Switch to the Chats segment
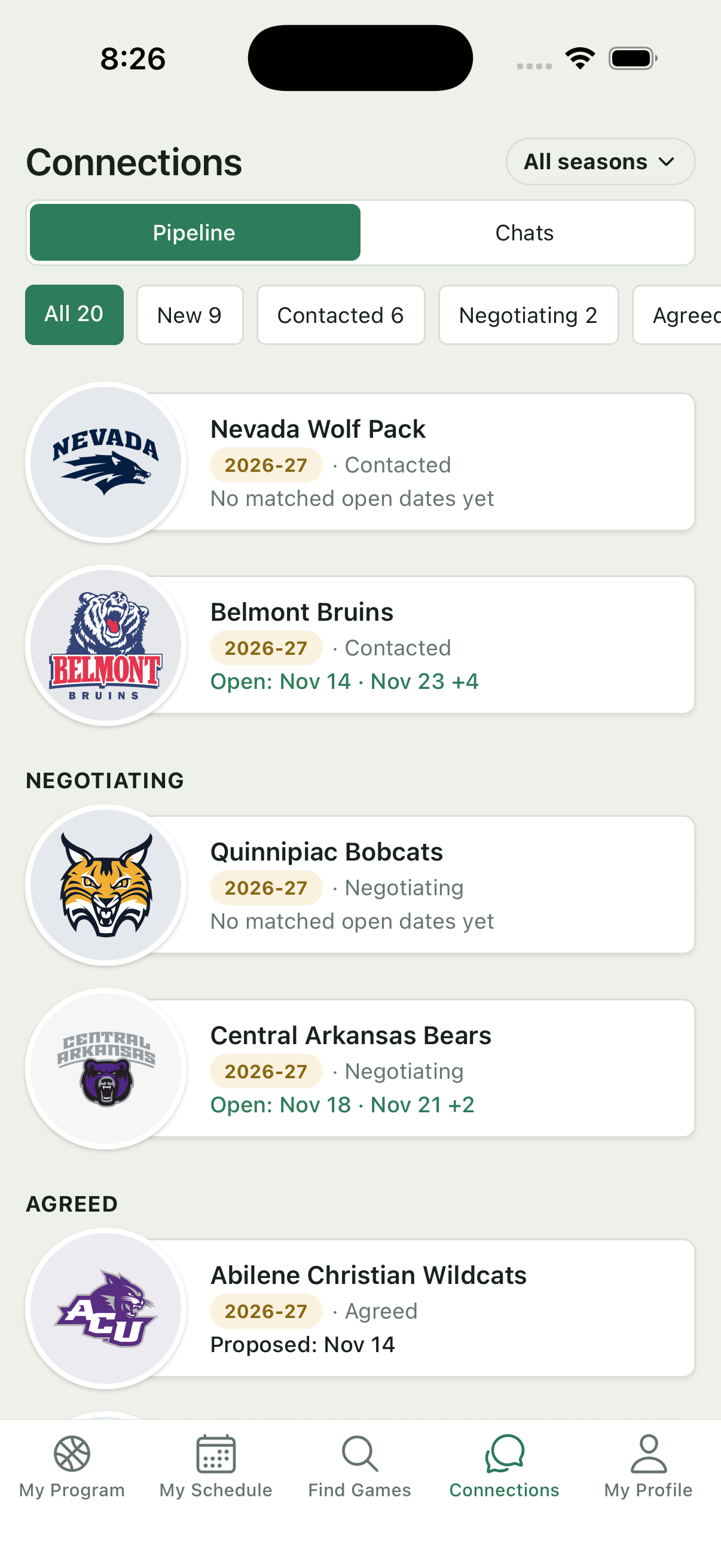721x1568 pixels. (524, 233)
